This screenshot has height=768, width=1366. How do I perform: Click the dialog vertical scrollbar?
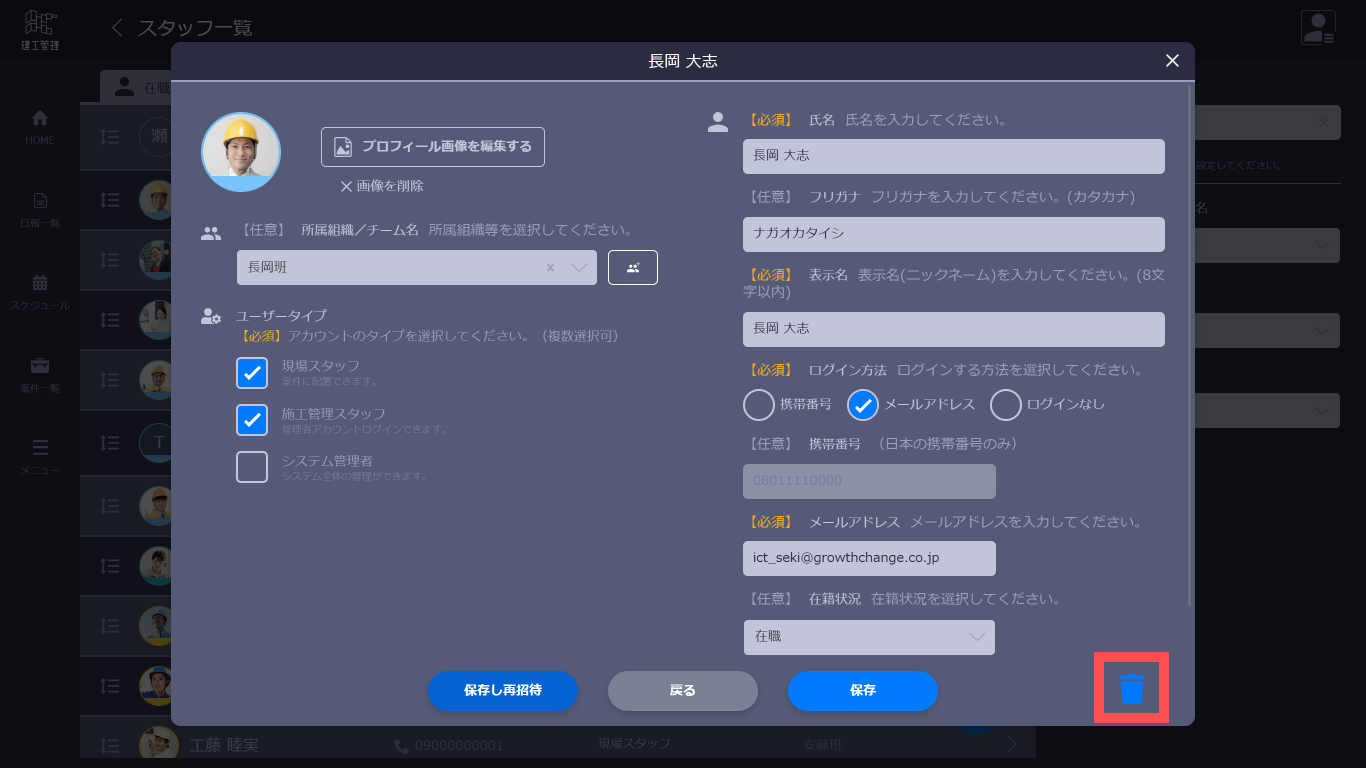click(x=1189, y=345)
